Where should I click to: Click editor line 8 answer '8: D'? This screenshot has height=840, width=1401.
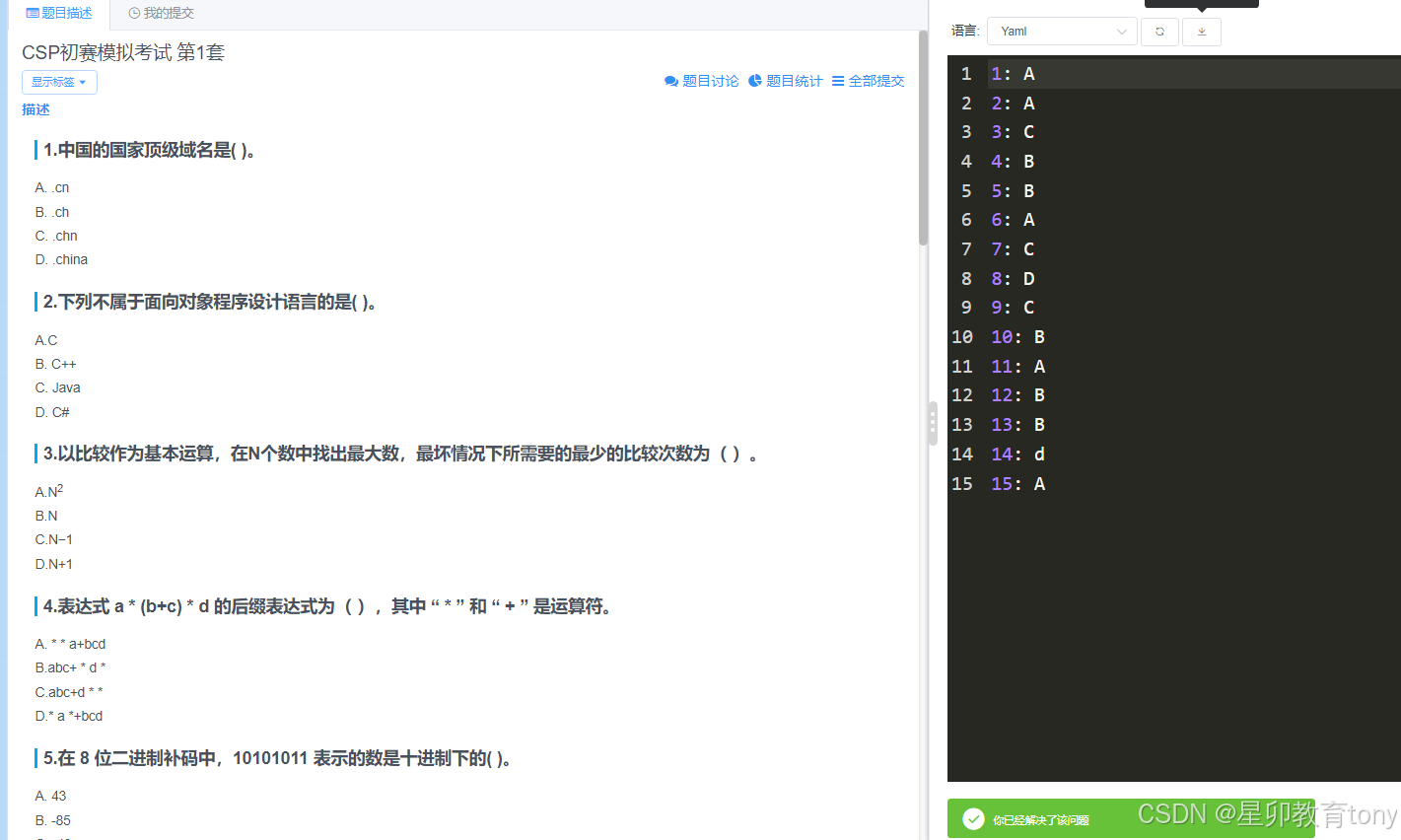coord(1013,279)
